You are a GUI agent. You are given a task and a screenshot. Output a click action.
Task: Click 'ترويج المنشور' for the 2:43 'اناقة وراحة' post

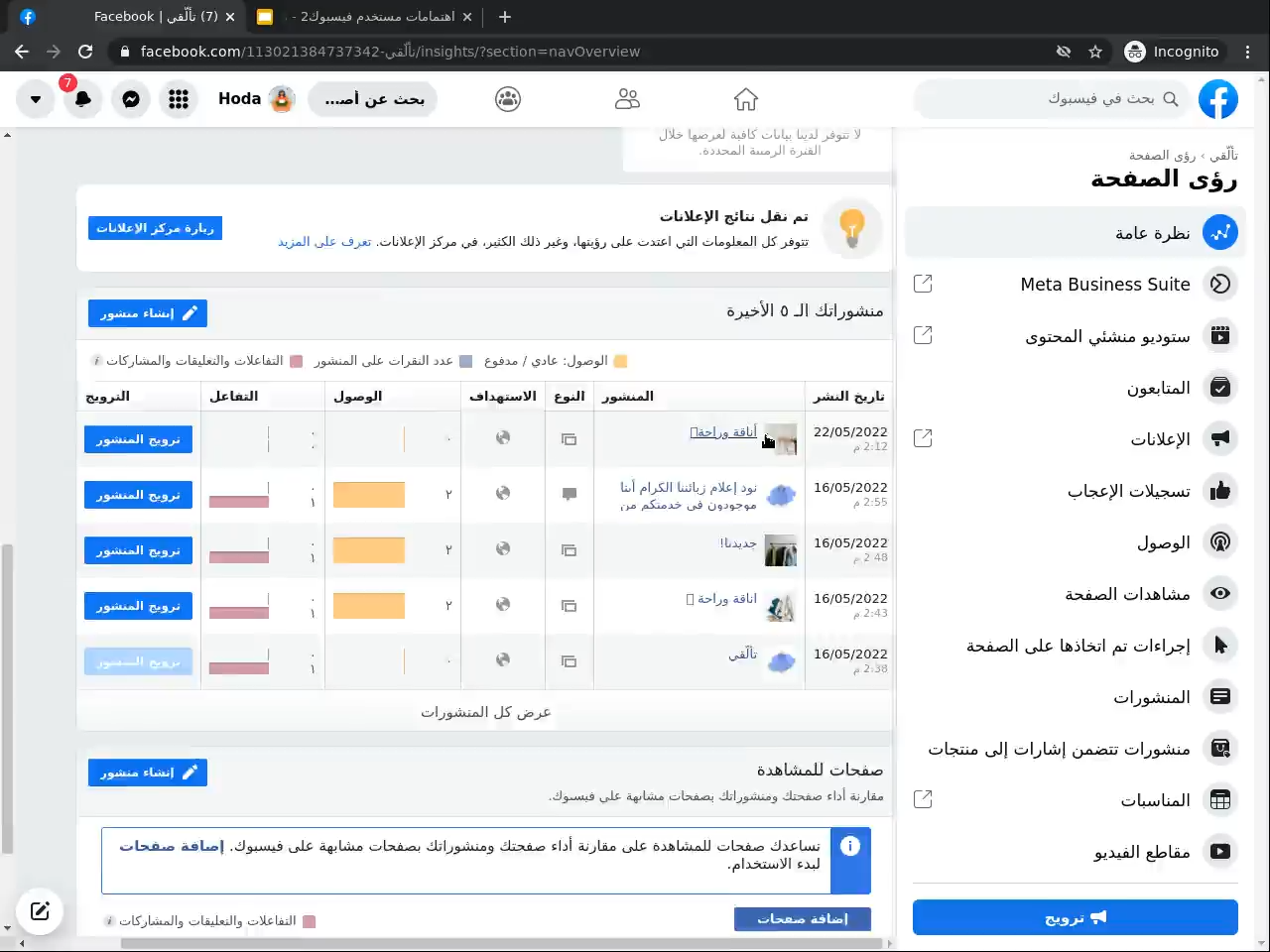tap(138, 606)
